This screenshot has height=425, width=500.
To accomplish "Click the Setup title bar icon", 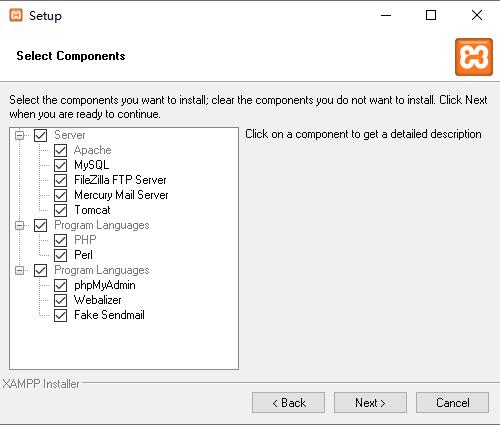I will (16, 15).
